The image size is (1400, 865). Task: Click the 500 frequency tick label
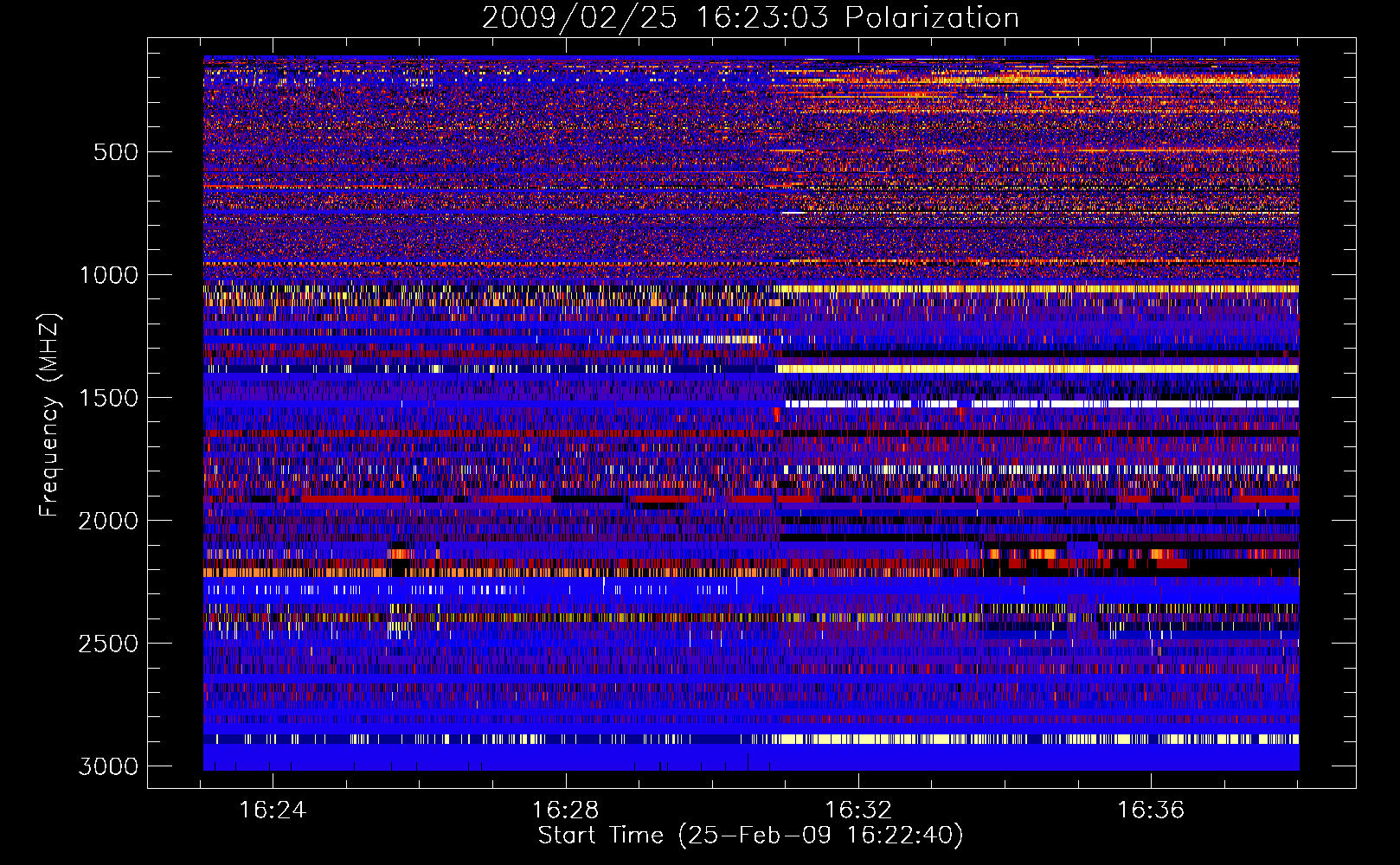pyautogui.click(x=115, y=152)
